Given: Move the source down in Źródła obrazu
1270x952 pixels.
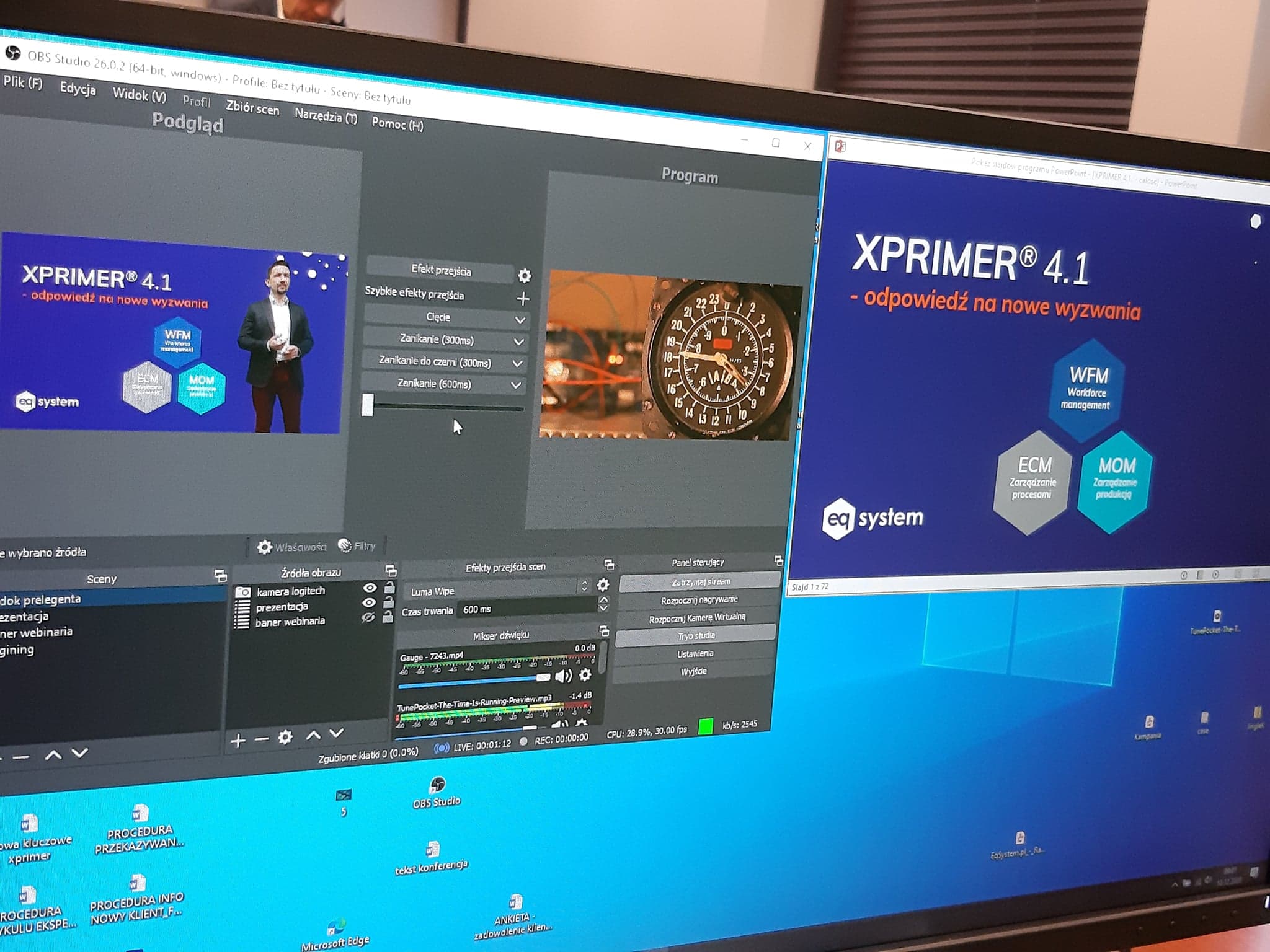Looking at the screenshot, I should tap(337, 733).
